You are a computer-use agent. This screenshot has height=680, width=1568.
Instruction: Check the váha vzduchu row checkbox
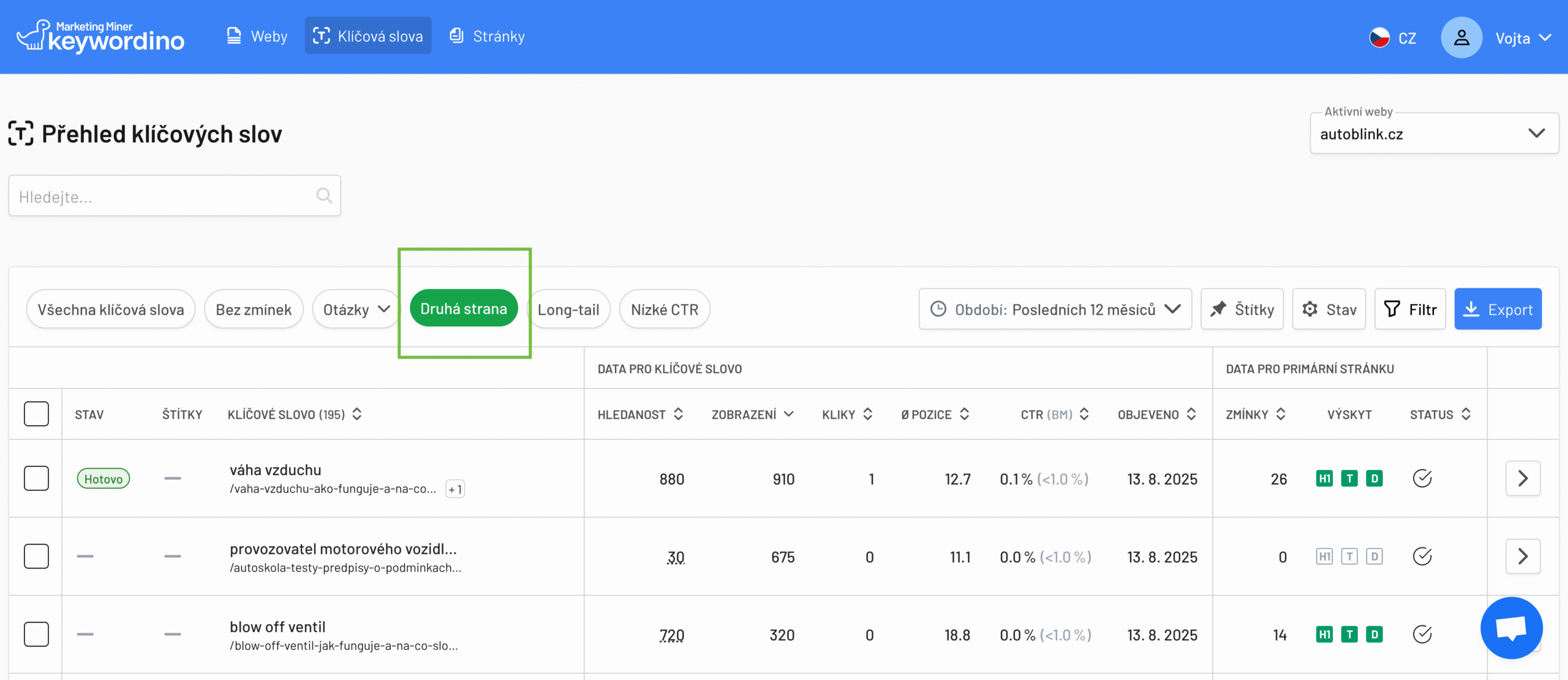(36, 479)
